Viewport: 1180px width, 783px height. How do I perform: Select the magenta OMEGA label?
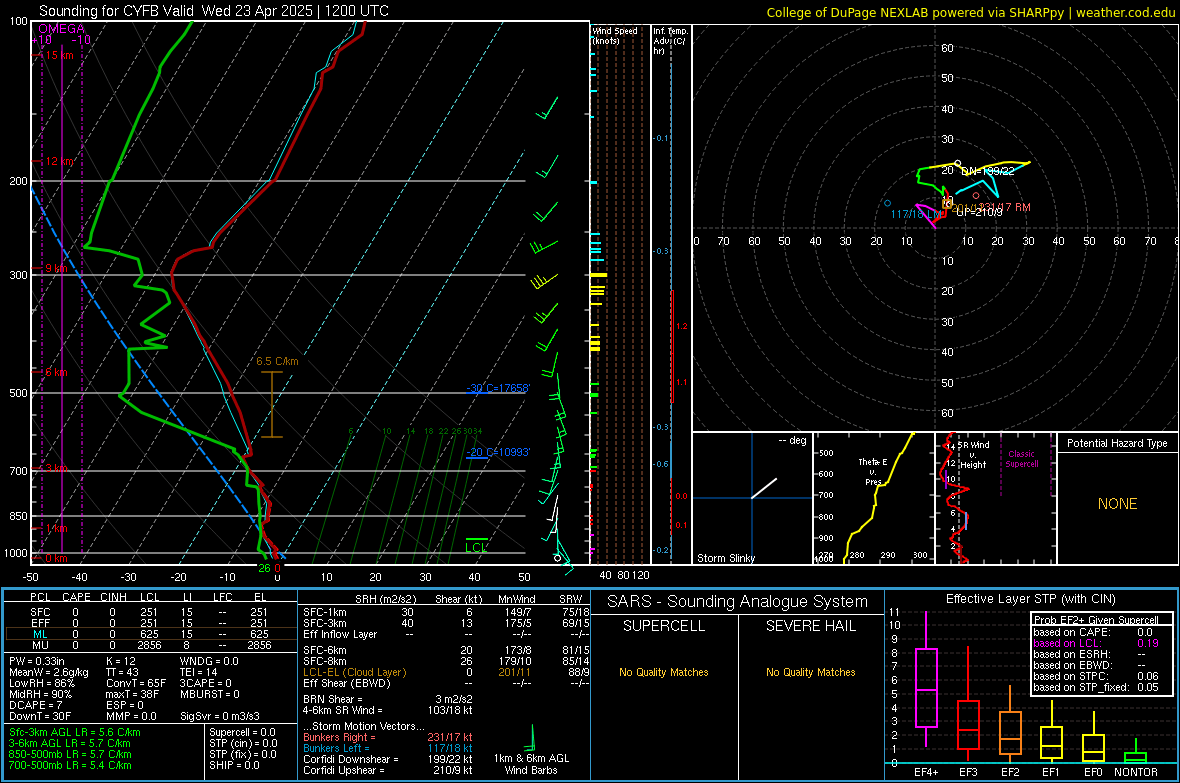click(62, 29)
